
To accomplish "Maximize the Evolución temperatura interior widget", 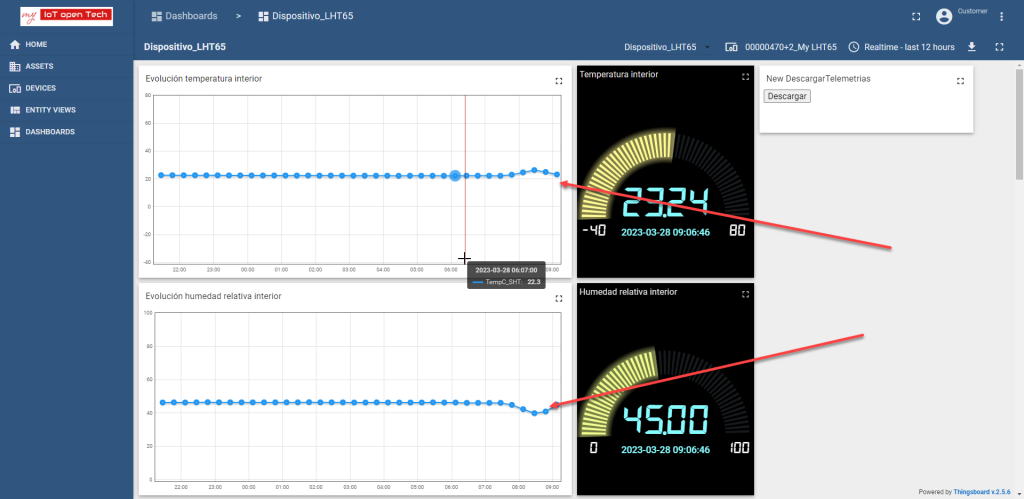I will pos(559,81).
